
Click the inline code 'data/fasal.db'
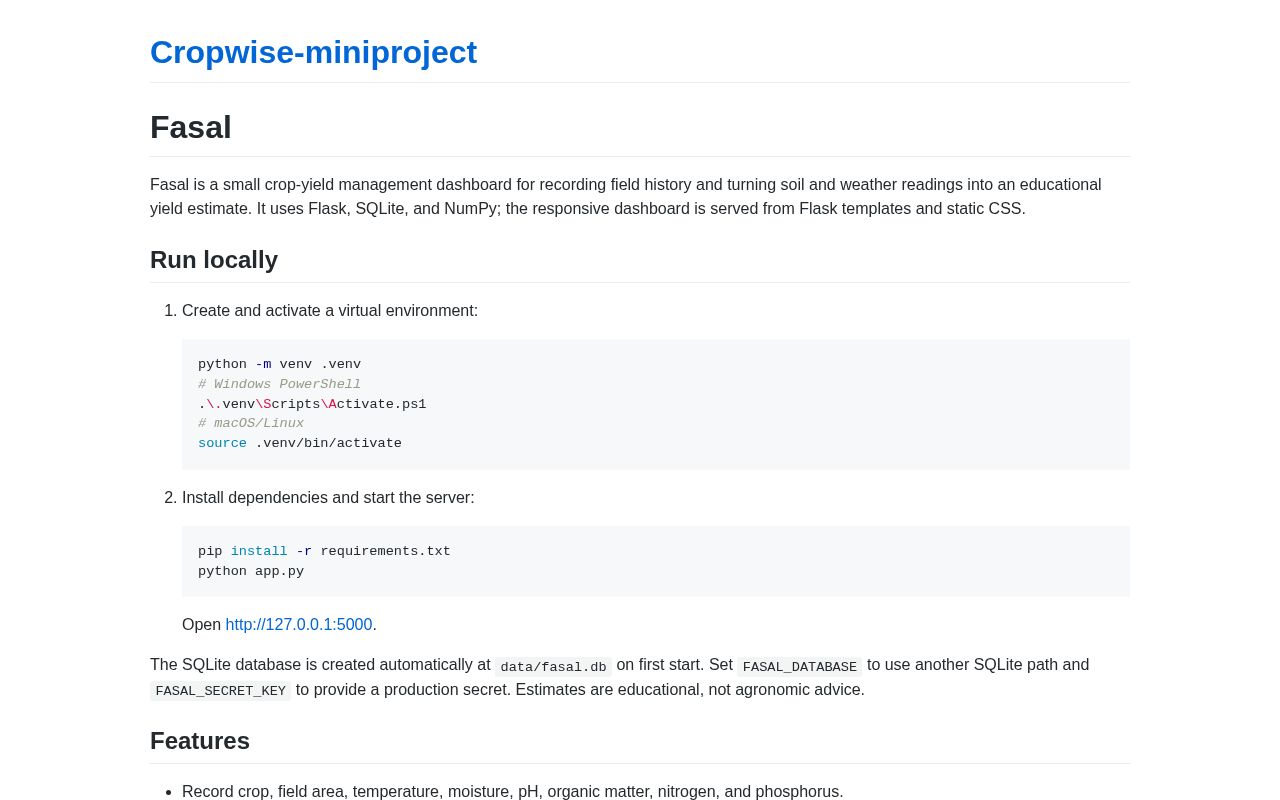[x=553, y=667]
